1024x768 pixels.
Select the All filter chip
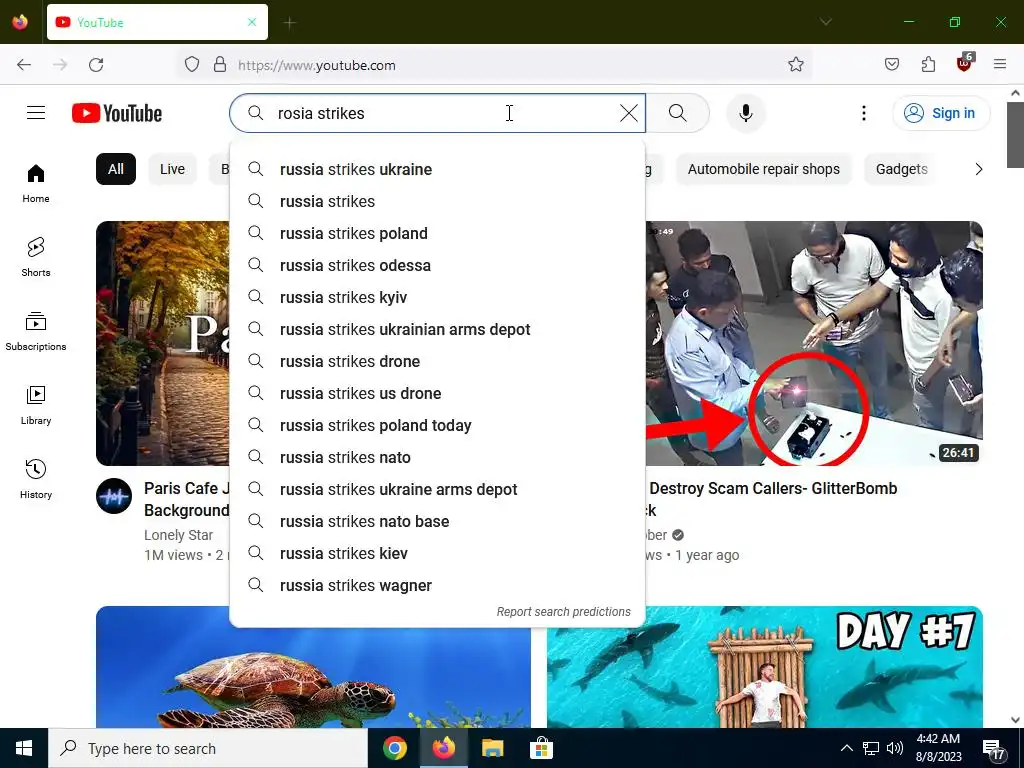(116, 169)
